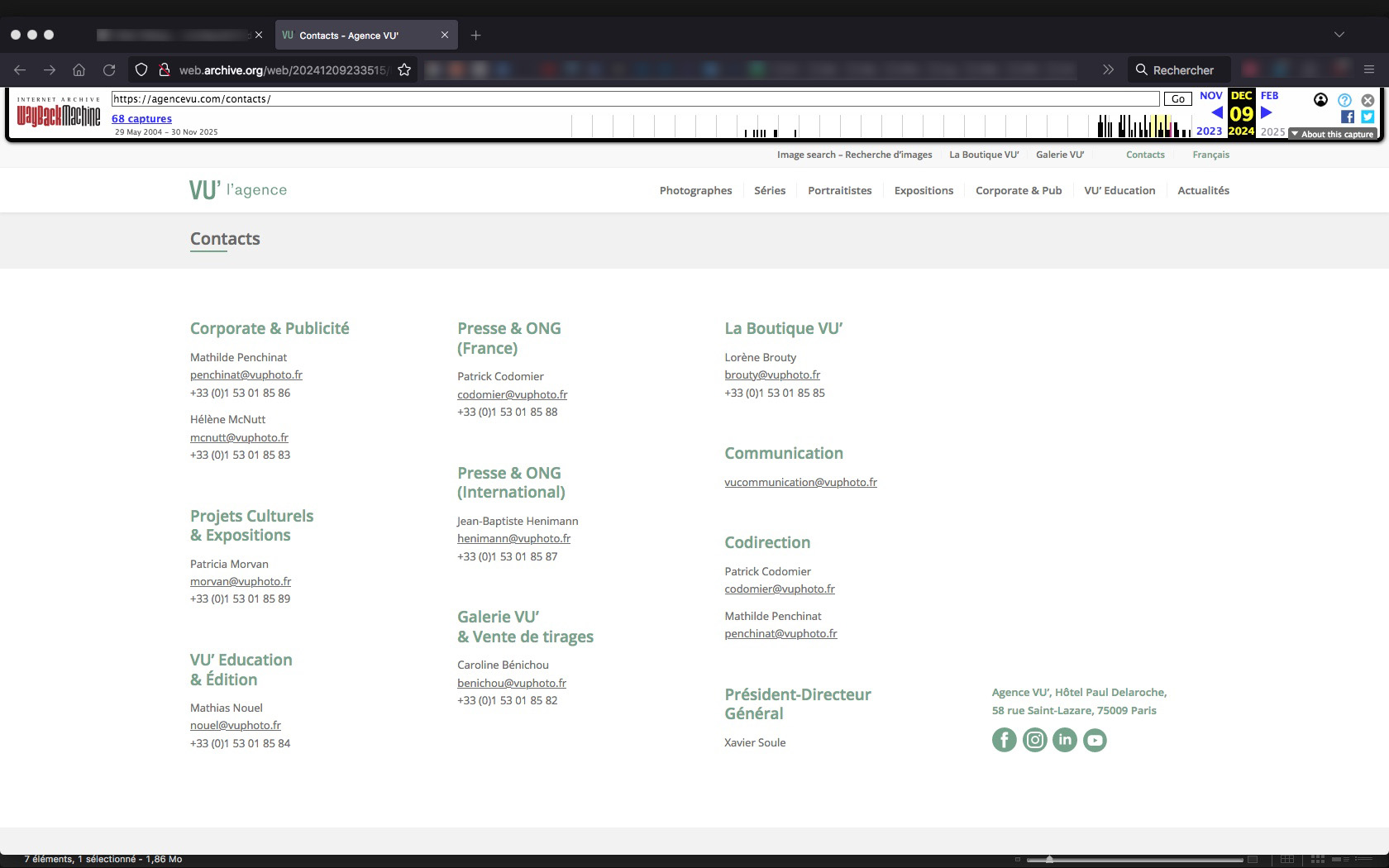Open the email link penchinat@vuphoto.fr
The height and width of the screenshot is (868, 1389).
(246, 374)
